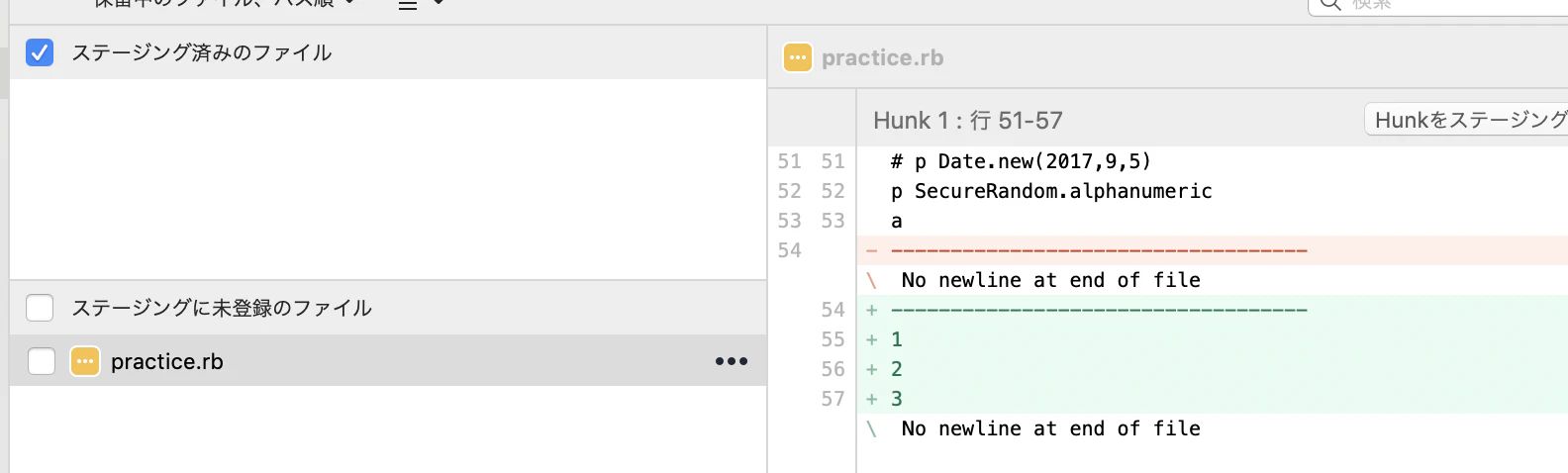Check the ステージングに未登録のファイル checkbox
The image size is (1568, 473).
pyautogui.click(x=40, y=308)
